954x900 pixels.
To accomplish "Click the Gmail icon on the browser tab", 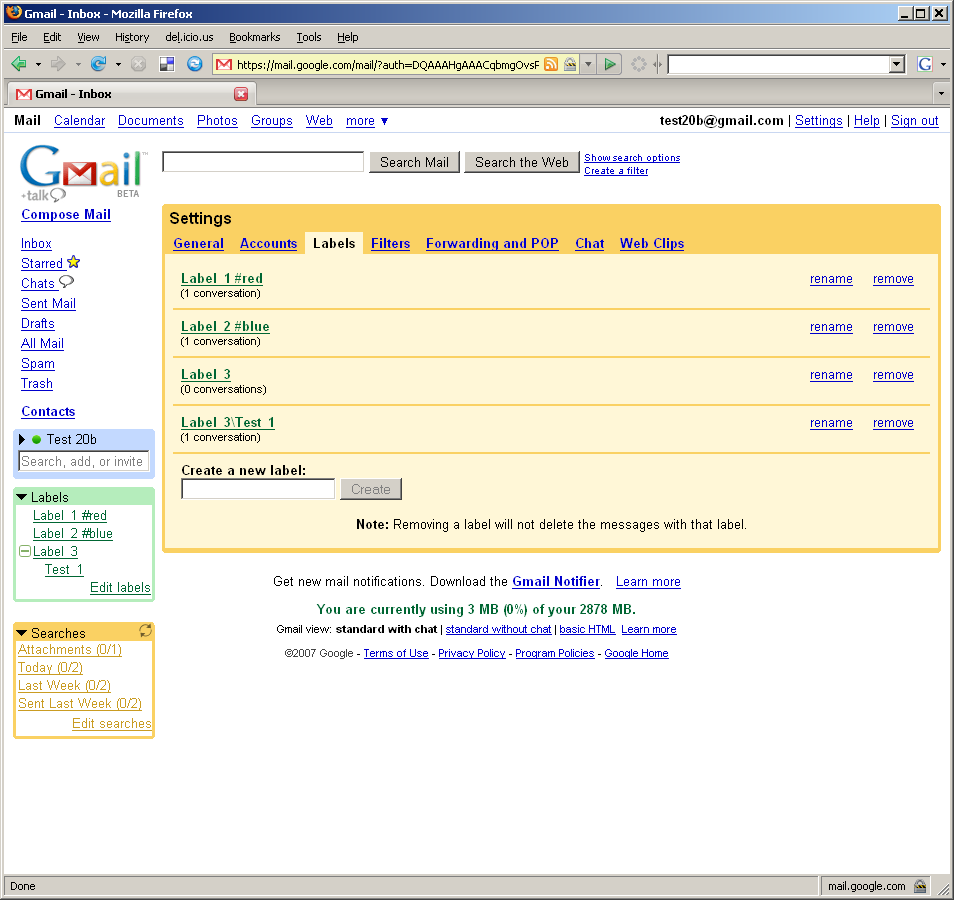I will (x=24, y=94).
